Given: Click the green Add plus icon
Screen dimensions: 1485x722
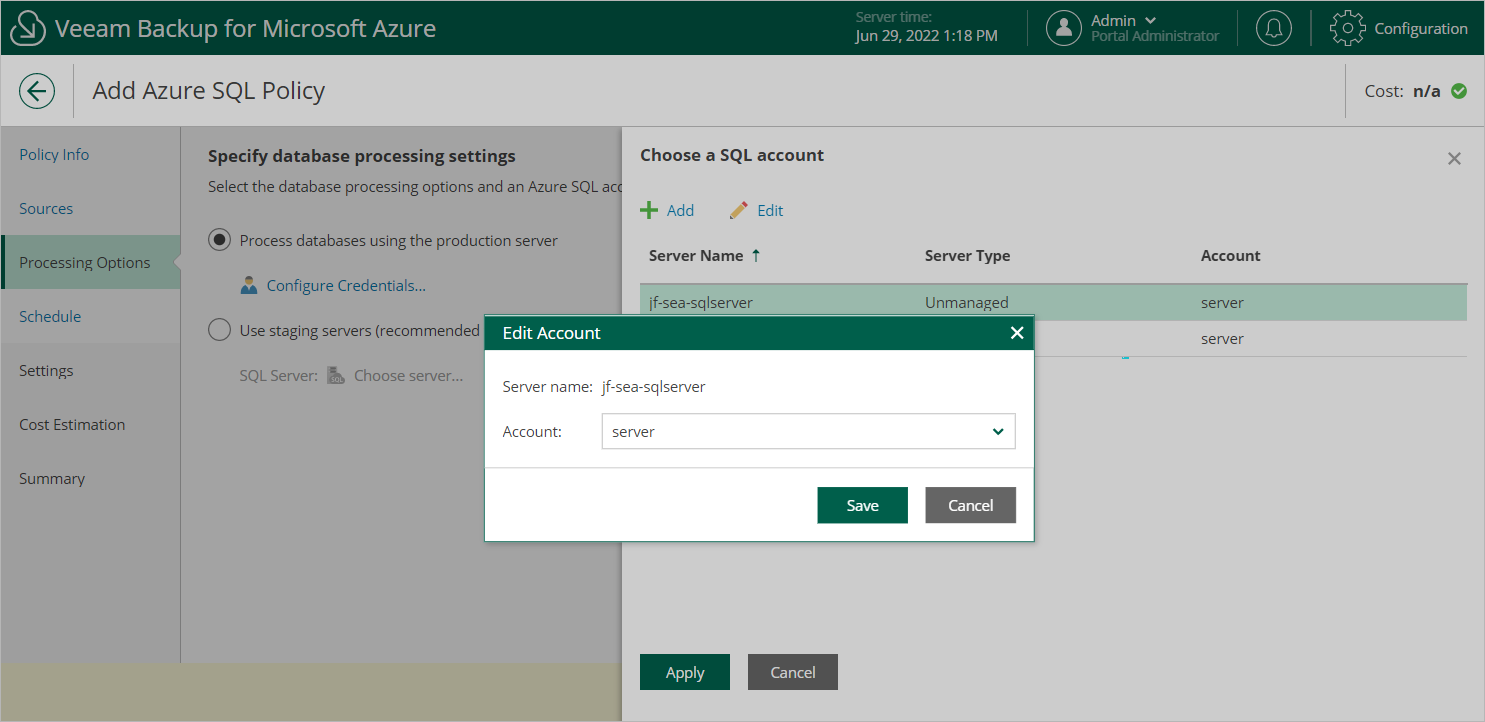Looking at the screenshot, I should 650,210.
